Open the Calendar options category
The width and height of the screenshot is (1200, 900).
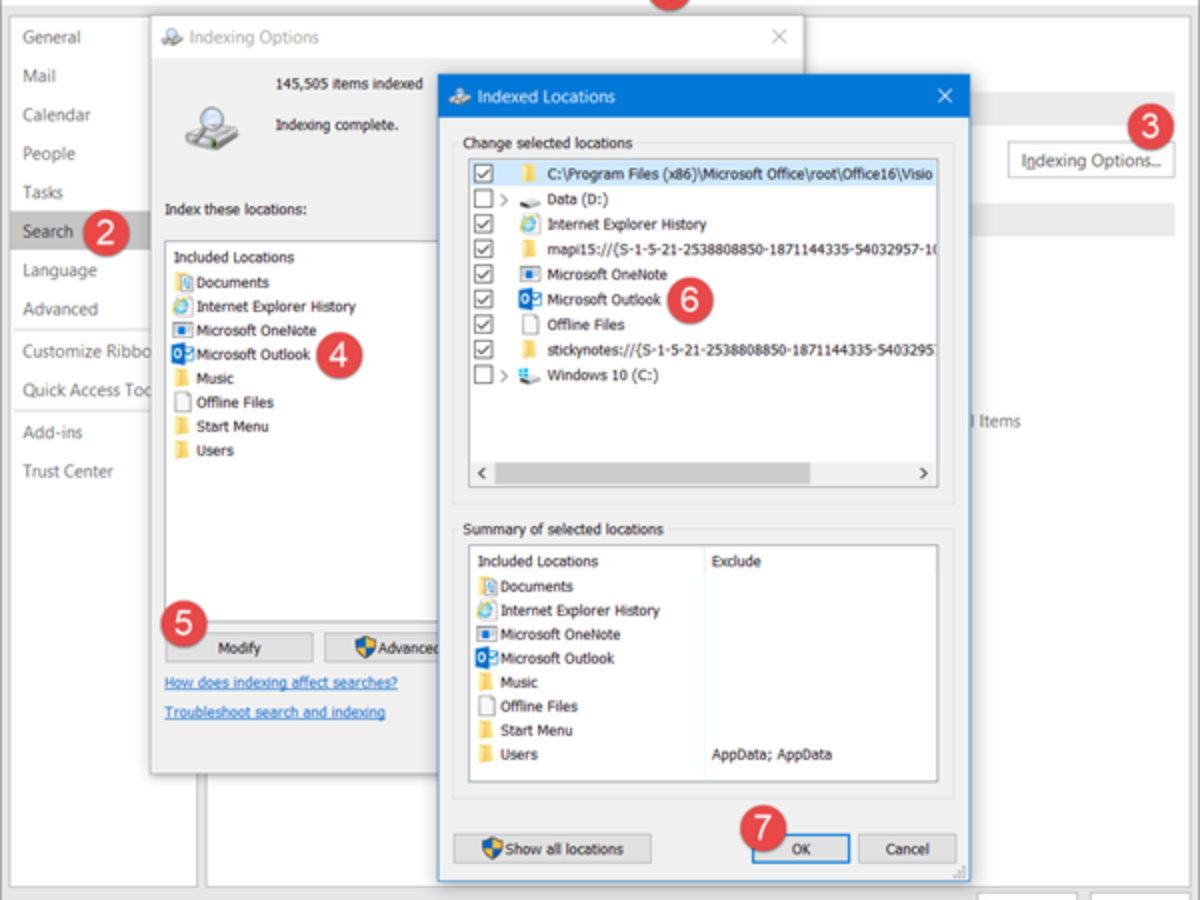(x=57, y=115)
